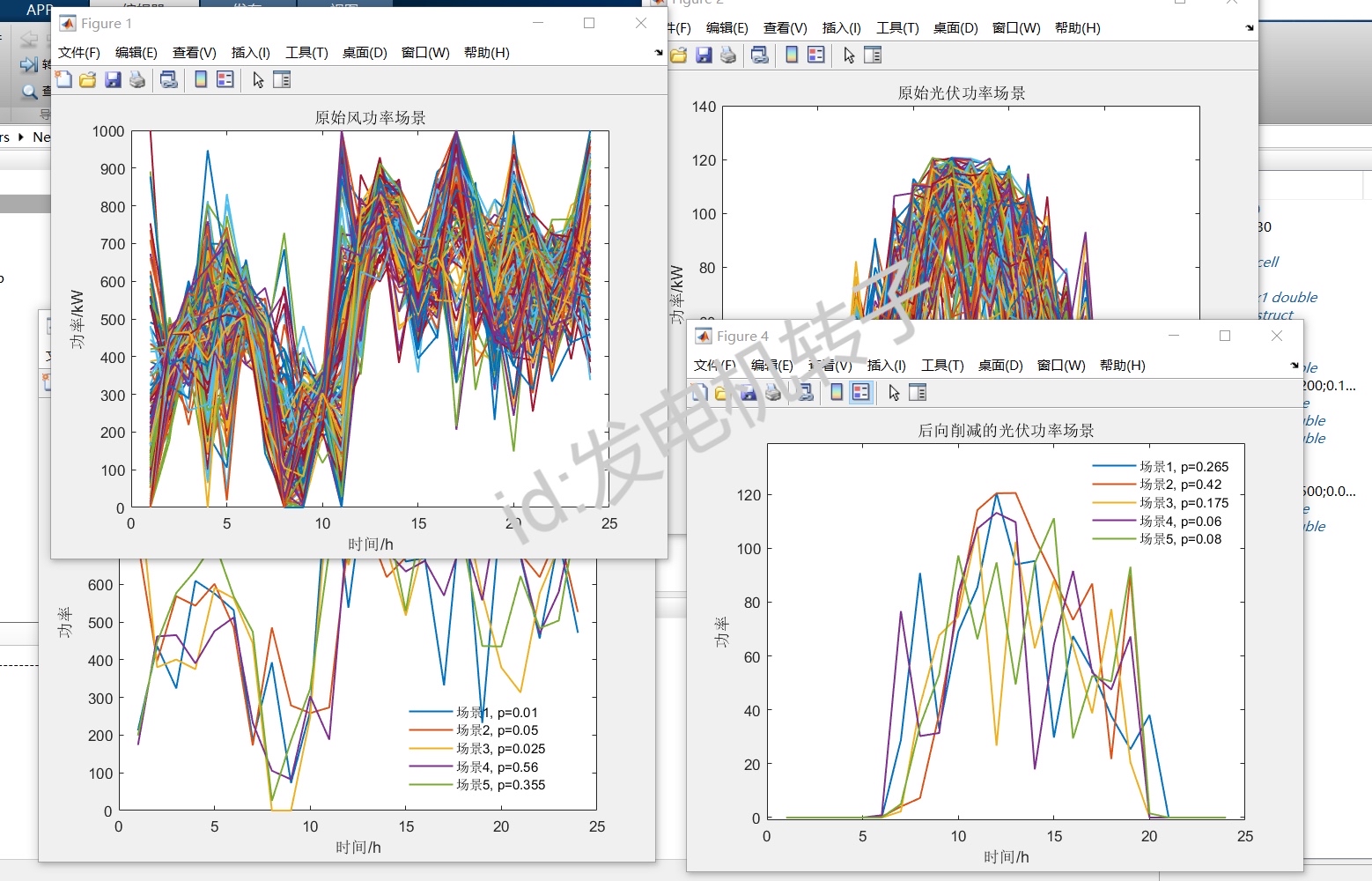This screenshot has height=881, width=1372.
Task: Select Edit Plot arrow in Figure 1 toolbar
Action: tap(258, 80)
